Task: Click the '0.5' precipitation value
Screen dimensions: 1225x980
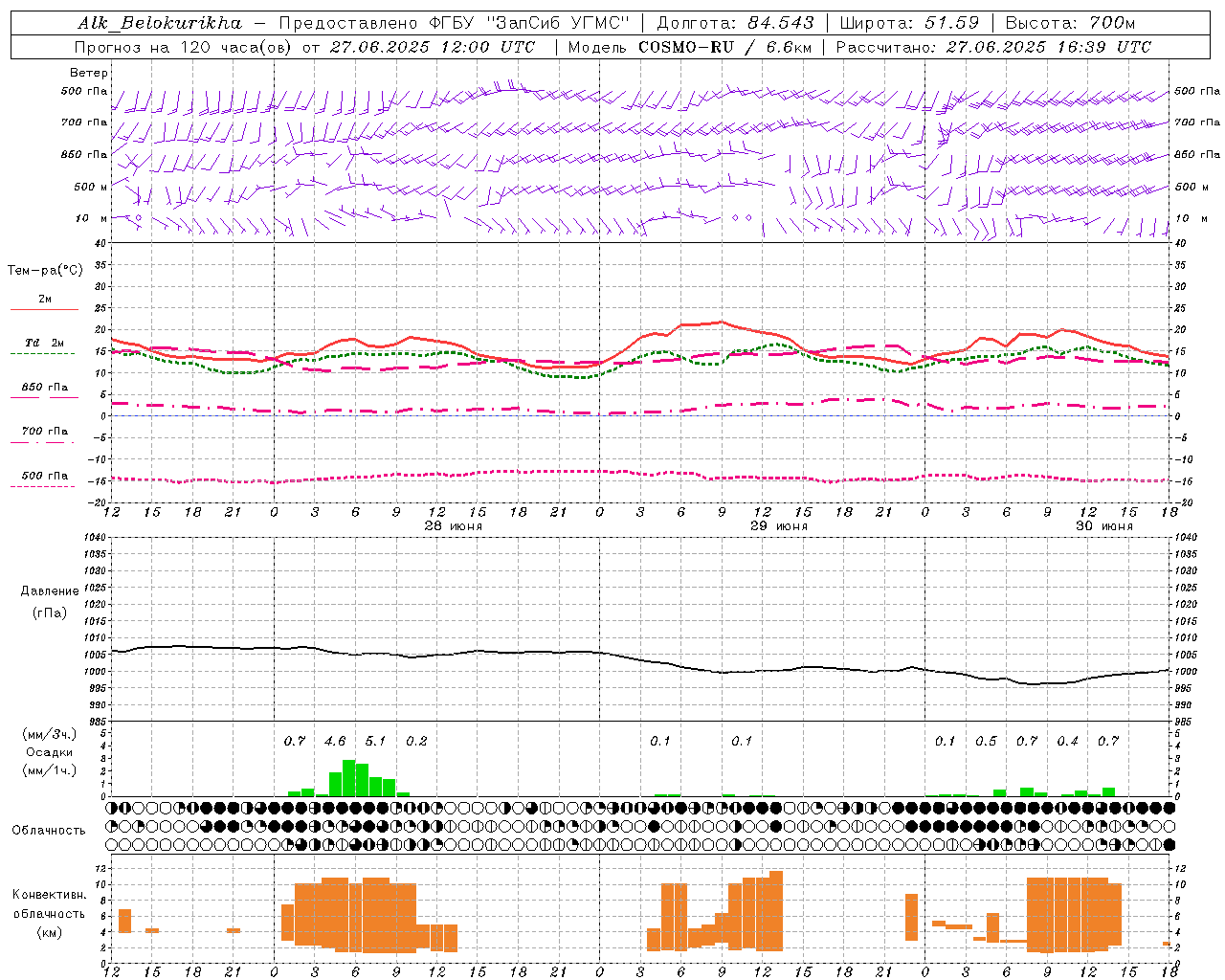Action: (x=986, y=742)
